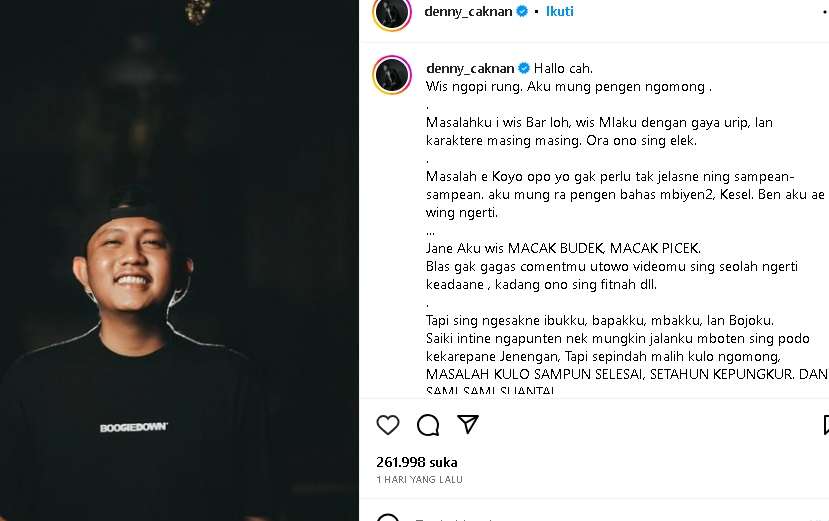Click the verified badge in the post header
The height and width of the screenshot is (521, 829).
click(522, 11)
